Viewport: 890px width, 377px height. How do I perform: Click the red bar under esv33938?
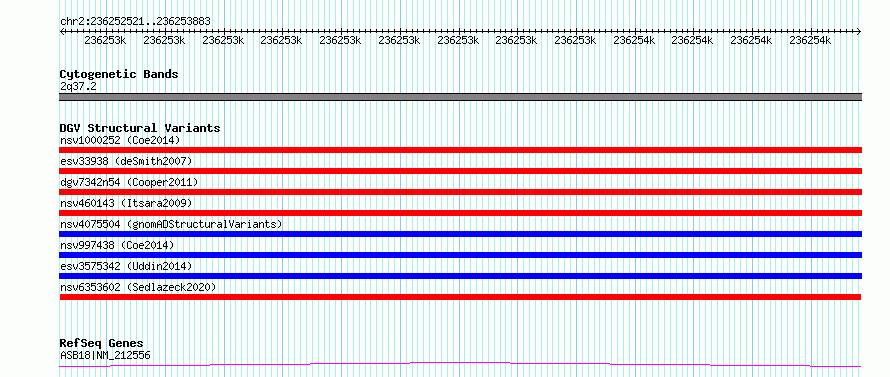coord(460,171)
